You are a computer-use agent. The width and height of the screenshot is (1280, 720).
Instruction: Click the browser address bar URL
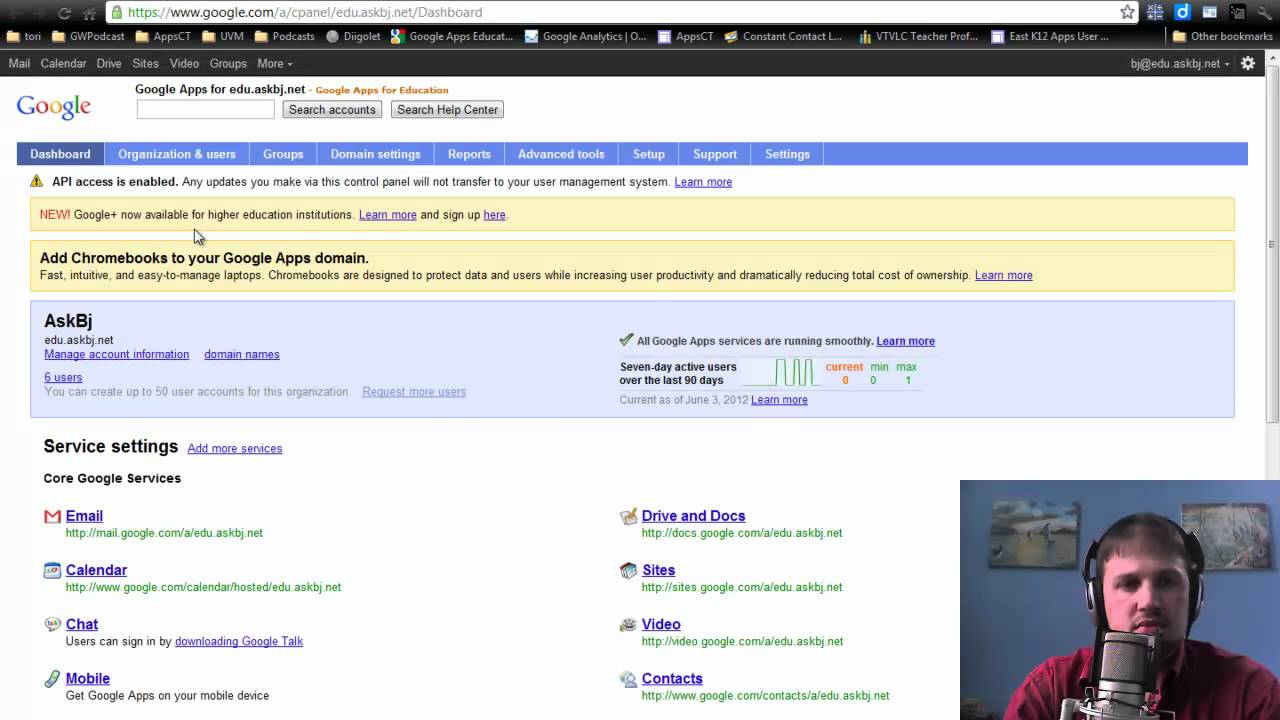click(x=305, y=12)
